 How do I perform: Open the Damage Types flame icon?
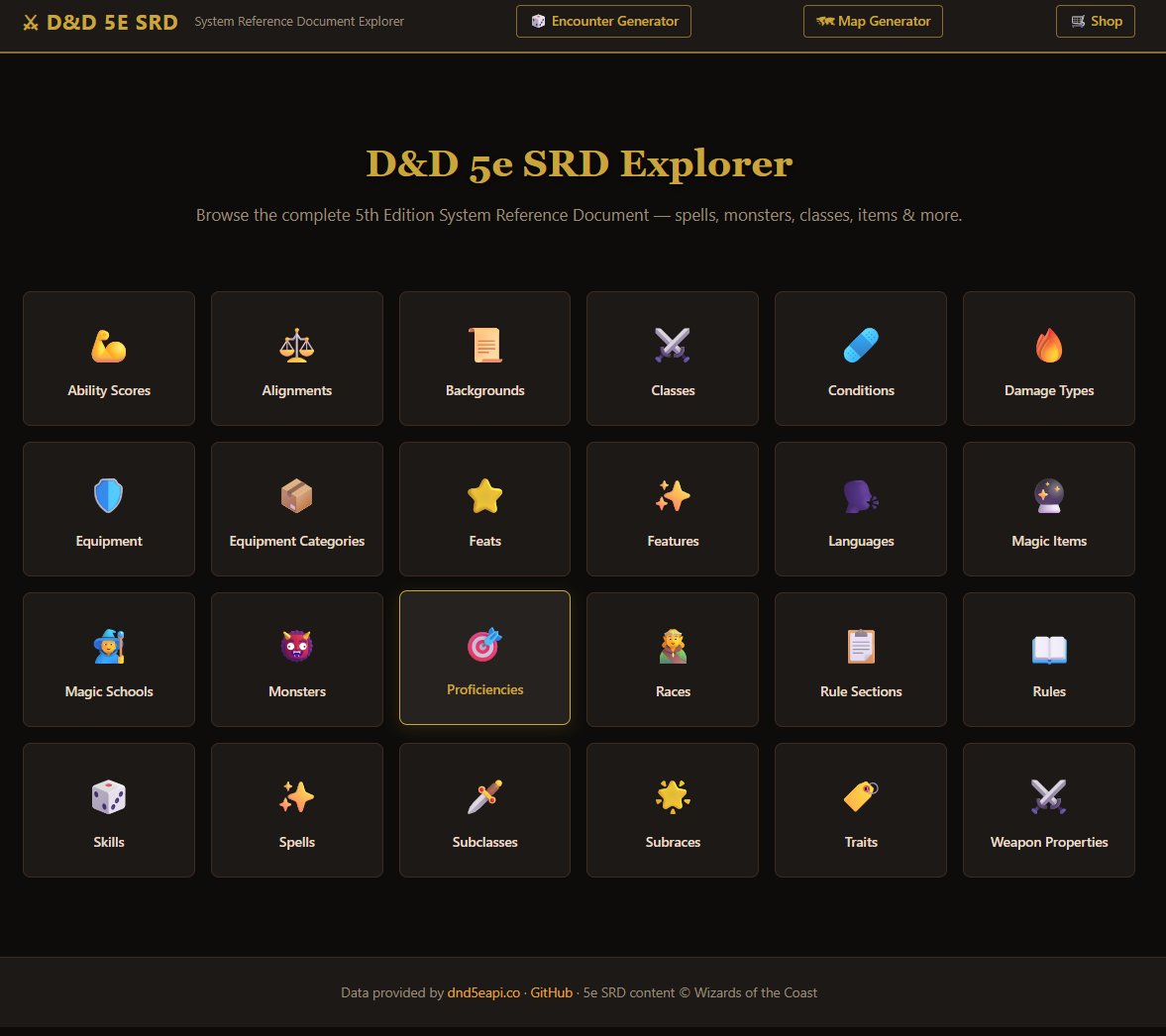pyautogui.click(x=1048, y=346)
